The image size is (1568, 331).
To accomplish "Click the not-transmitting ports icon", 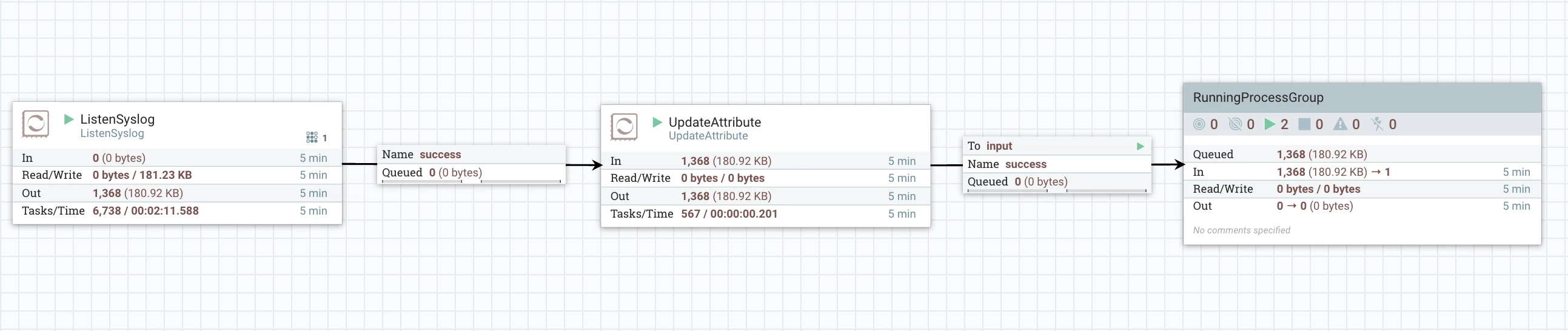I will coord(1235,124).
